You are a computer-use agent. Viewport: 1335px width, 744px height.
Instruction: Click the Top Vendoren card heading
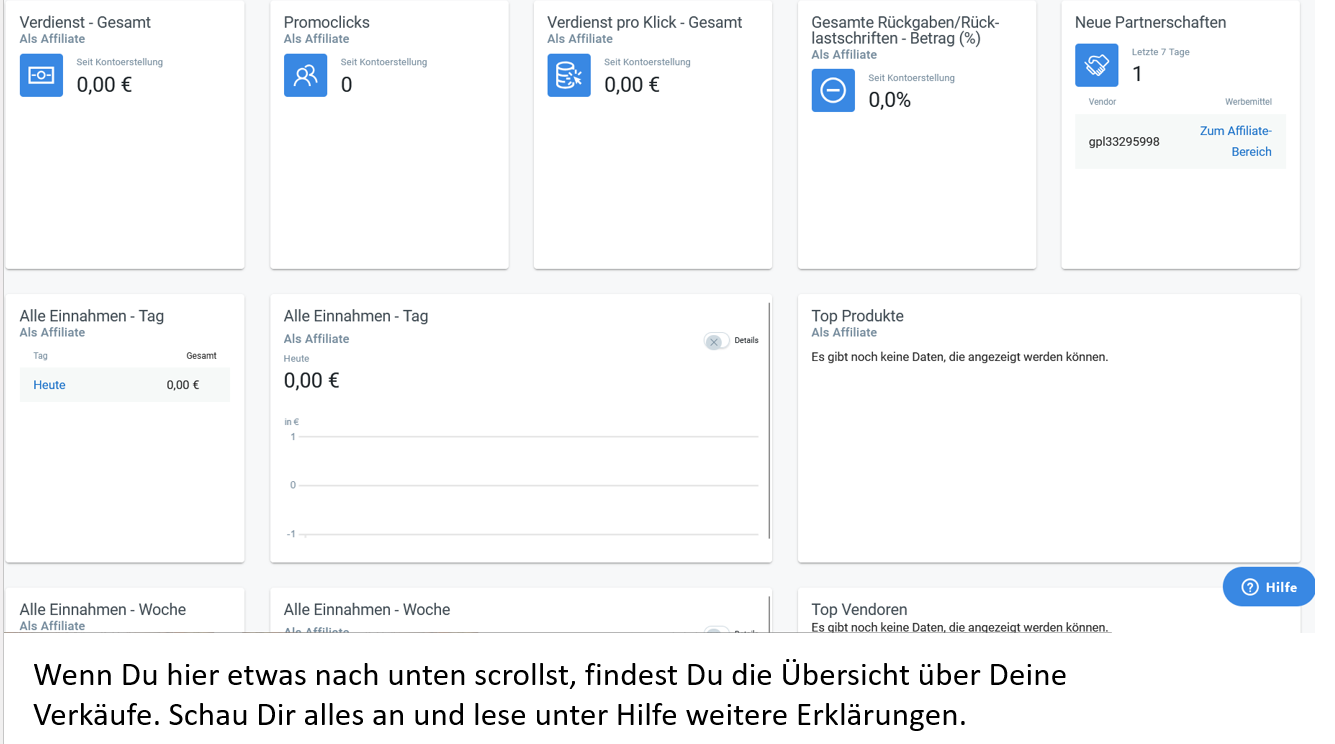859,609
